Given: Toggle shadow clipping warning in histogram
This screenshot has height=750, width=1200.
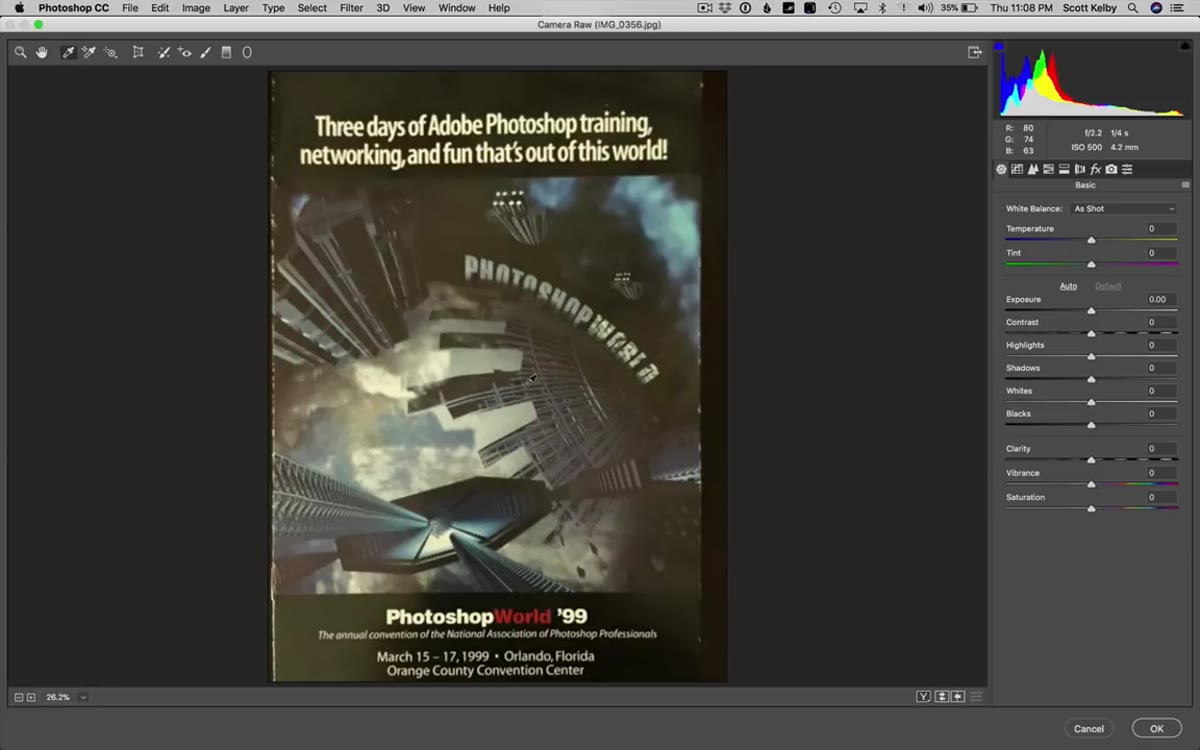Looking at the screenshot, I should click(999, 46).
